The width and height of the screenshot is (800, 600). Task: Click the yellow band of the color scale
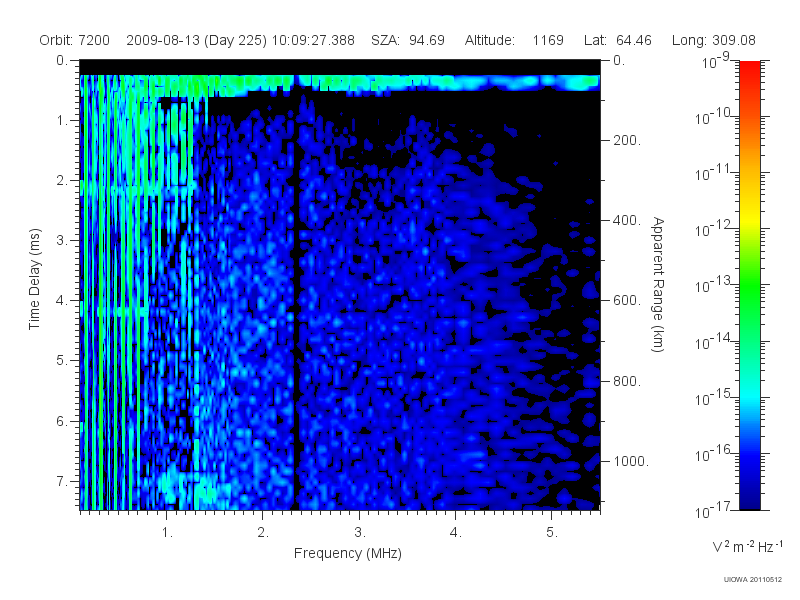pyautogui.click(x=749, y=217)
